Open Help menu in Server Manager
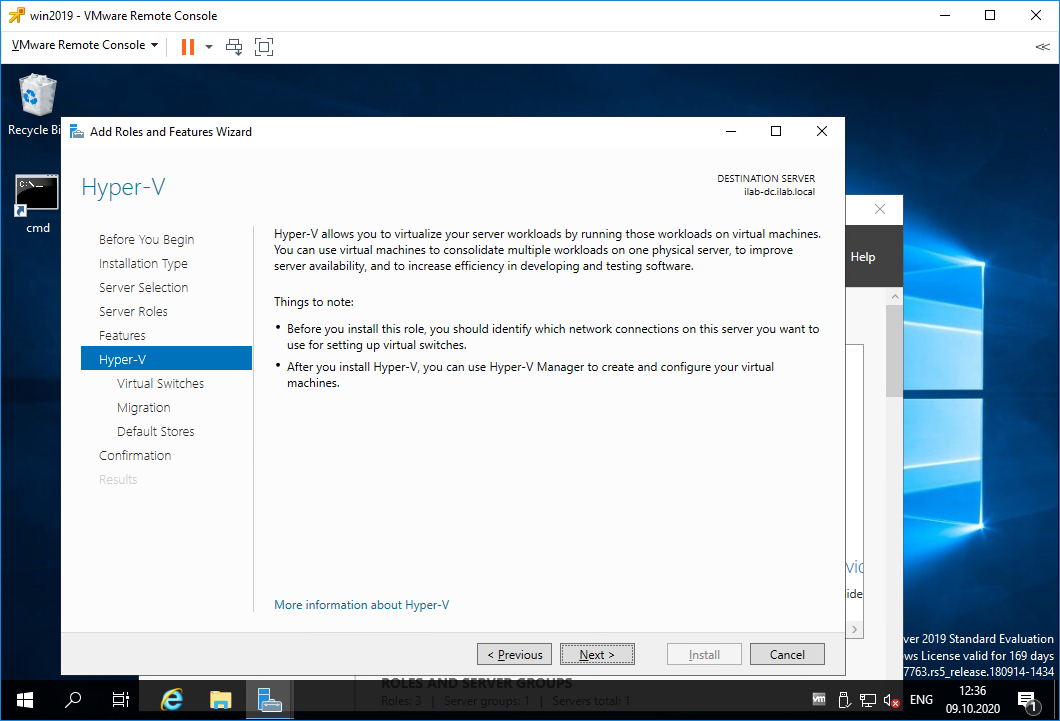1060x721 pixels. pyautogui.click(x=863, y=257)
